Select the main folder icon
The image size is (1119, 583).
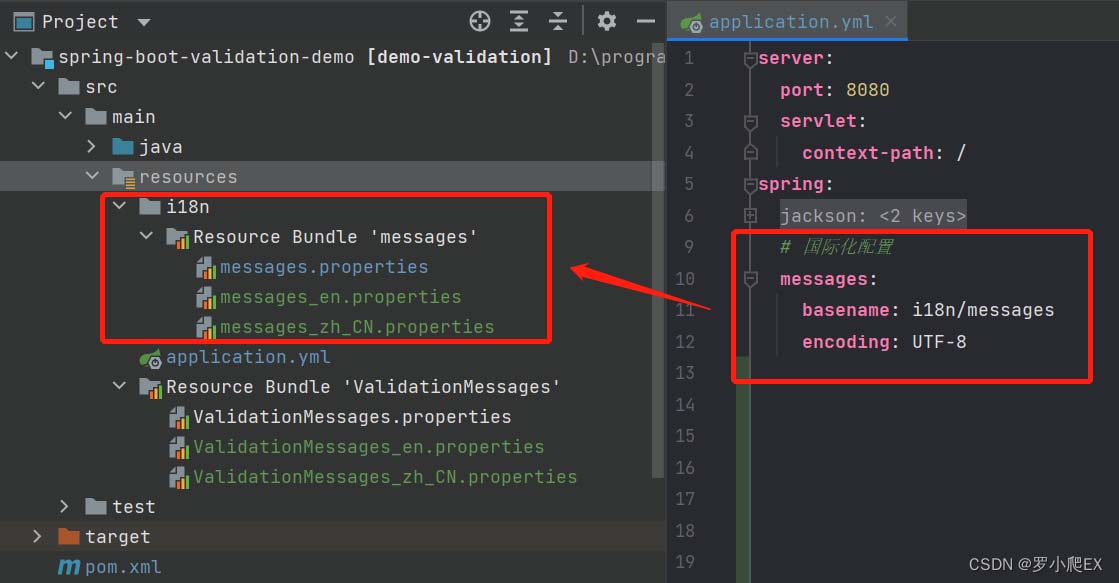[x=96, y=116]
